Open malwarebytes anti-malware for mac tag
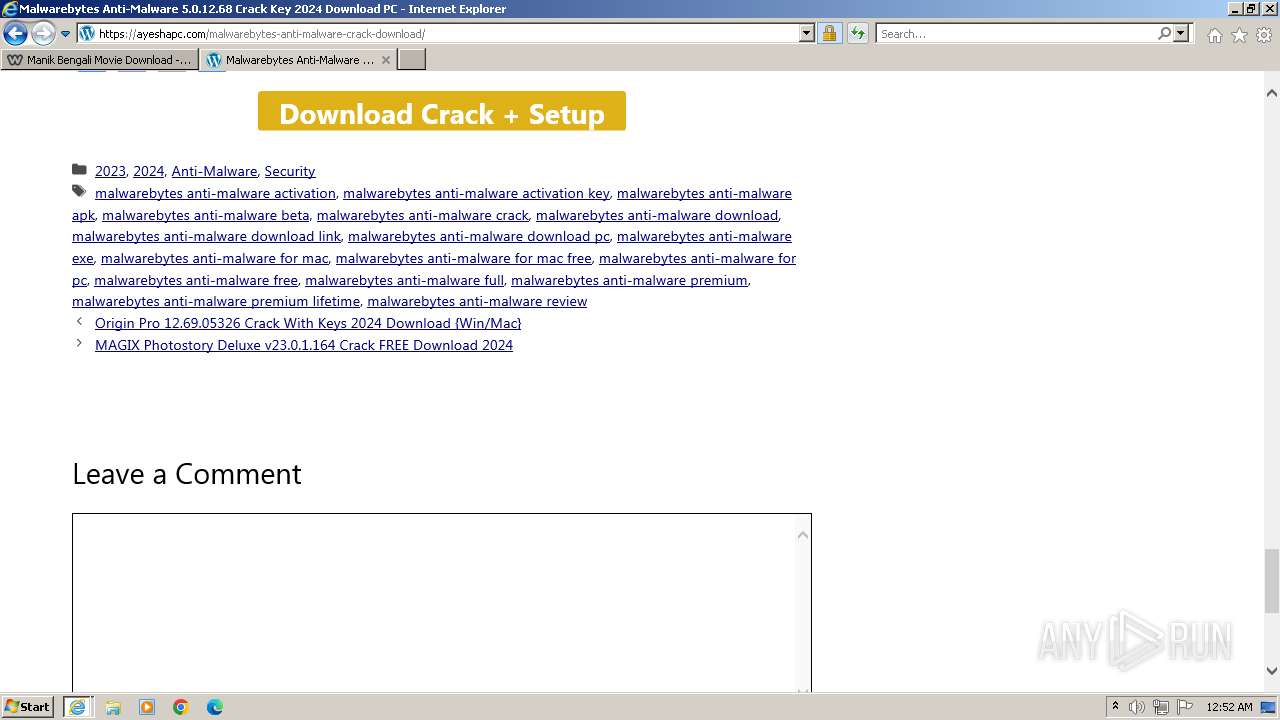 215,258
